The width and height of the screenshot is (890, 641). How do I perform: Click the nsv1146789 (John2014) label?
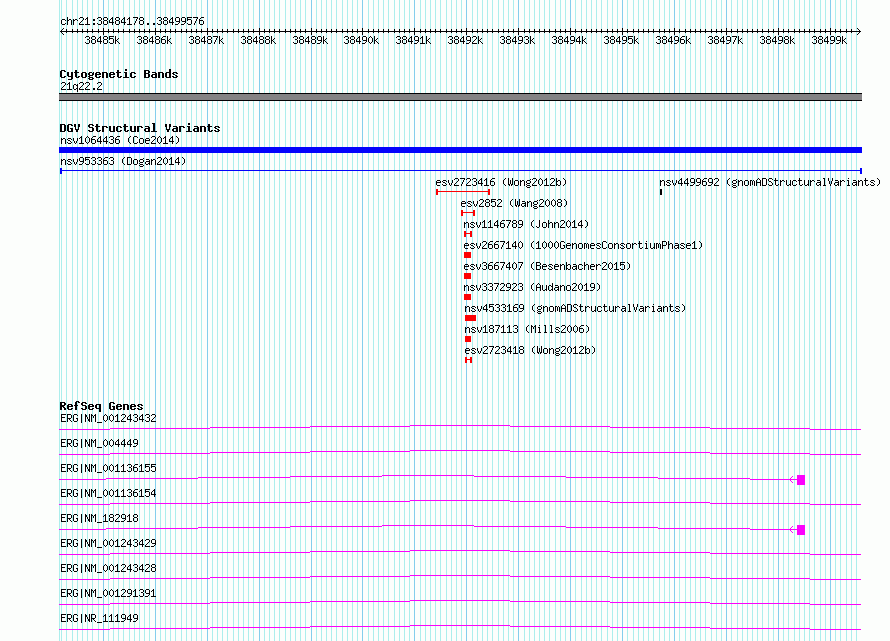click(526, 224)
